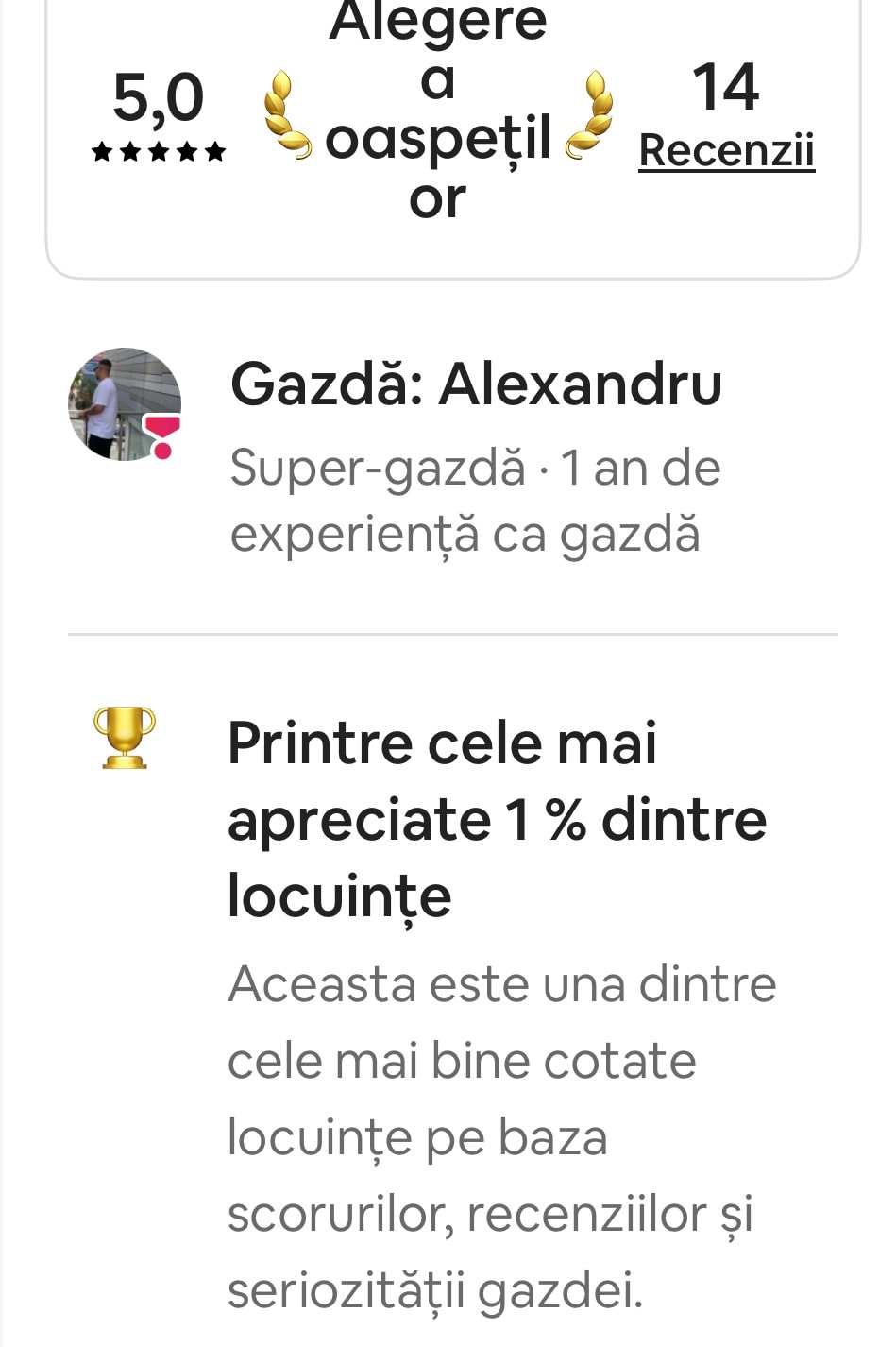Open 'Gazdă: Alexandru' host details
Screen dimensions: 896x1347
[x=476, y=384]
